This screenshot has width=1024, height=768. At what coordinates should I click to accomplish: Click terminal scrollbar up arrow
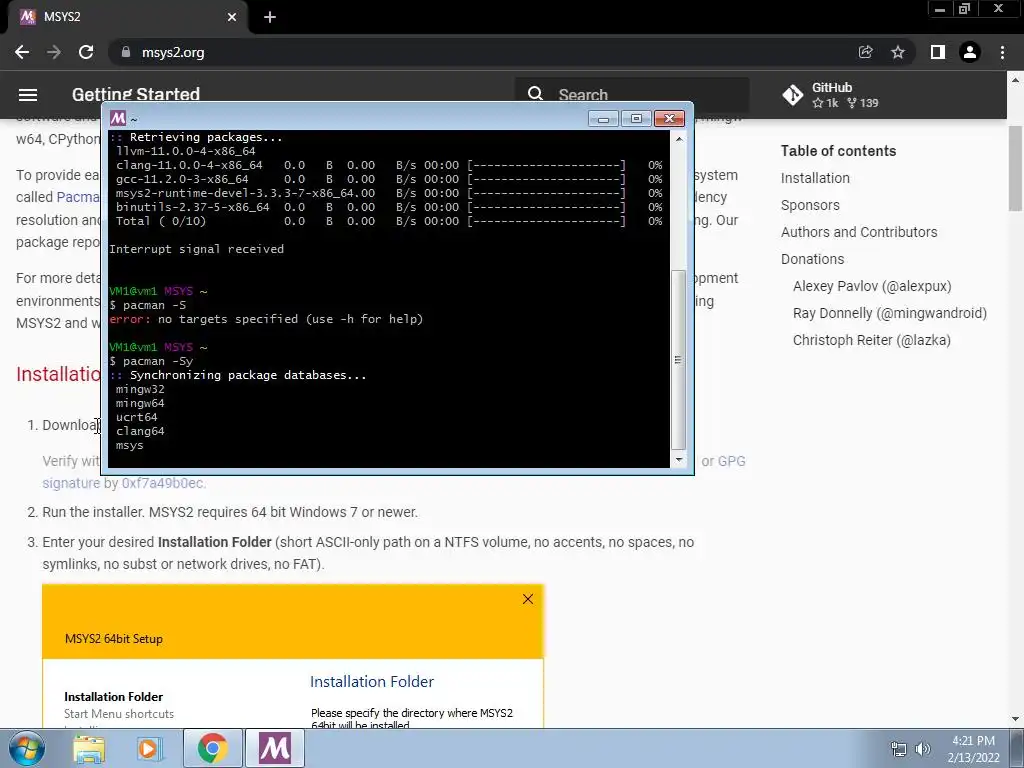click(679, 138)
